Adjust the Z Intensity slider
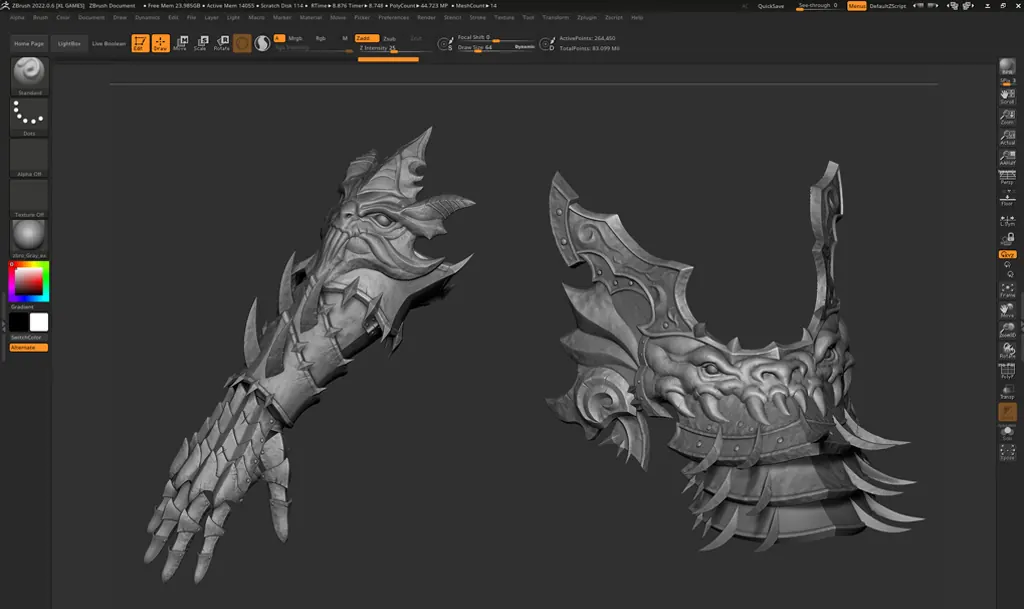This screenshot has height=609, width=1024. point(393,48)
